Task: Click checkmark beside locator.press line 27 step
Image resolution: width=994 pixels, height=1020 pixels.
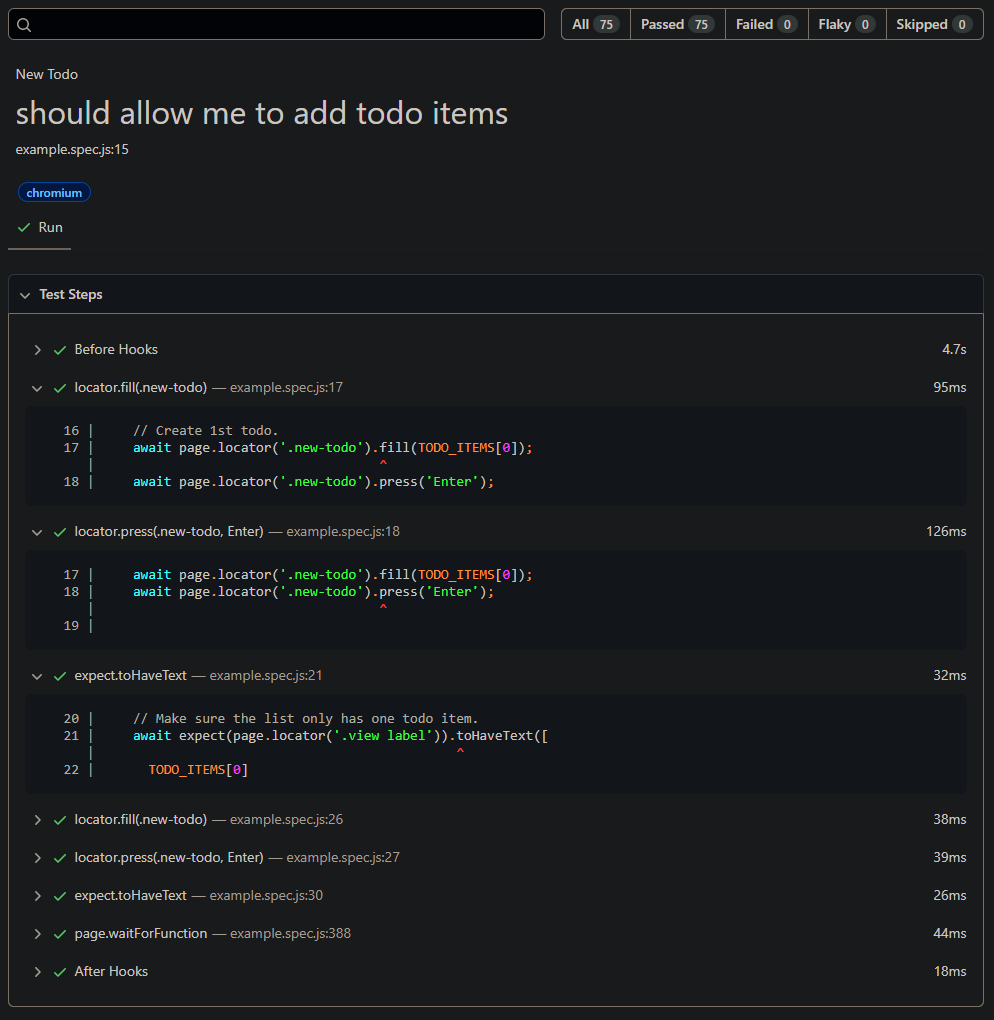Action: pos(60,858)
